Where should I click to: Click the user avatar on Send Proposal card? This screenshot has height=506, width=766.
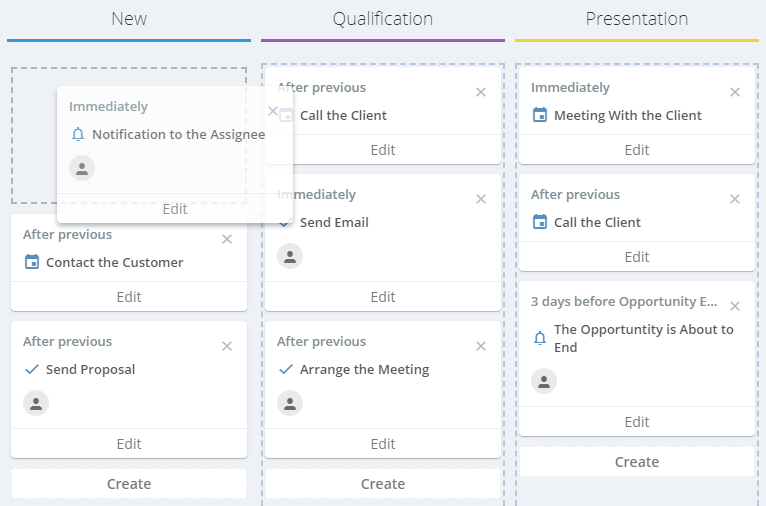36,403
